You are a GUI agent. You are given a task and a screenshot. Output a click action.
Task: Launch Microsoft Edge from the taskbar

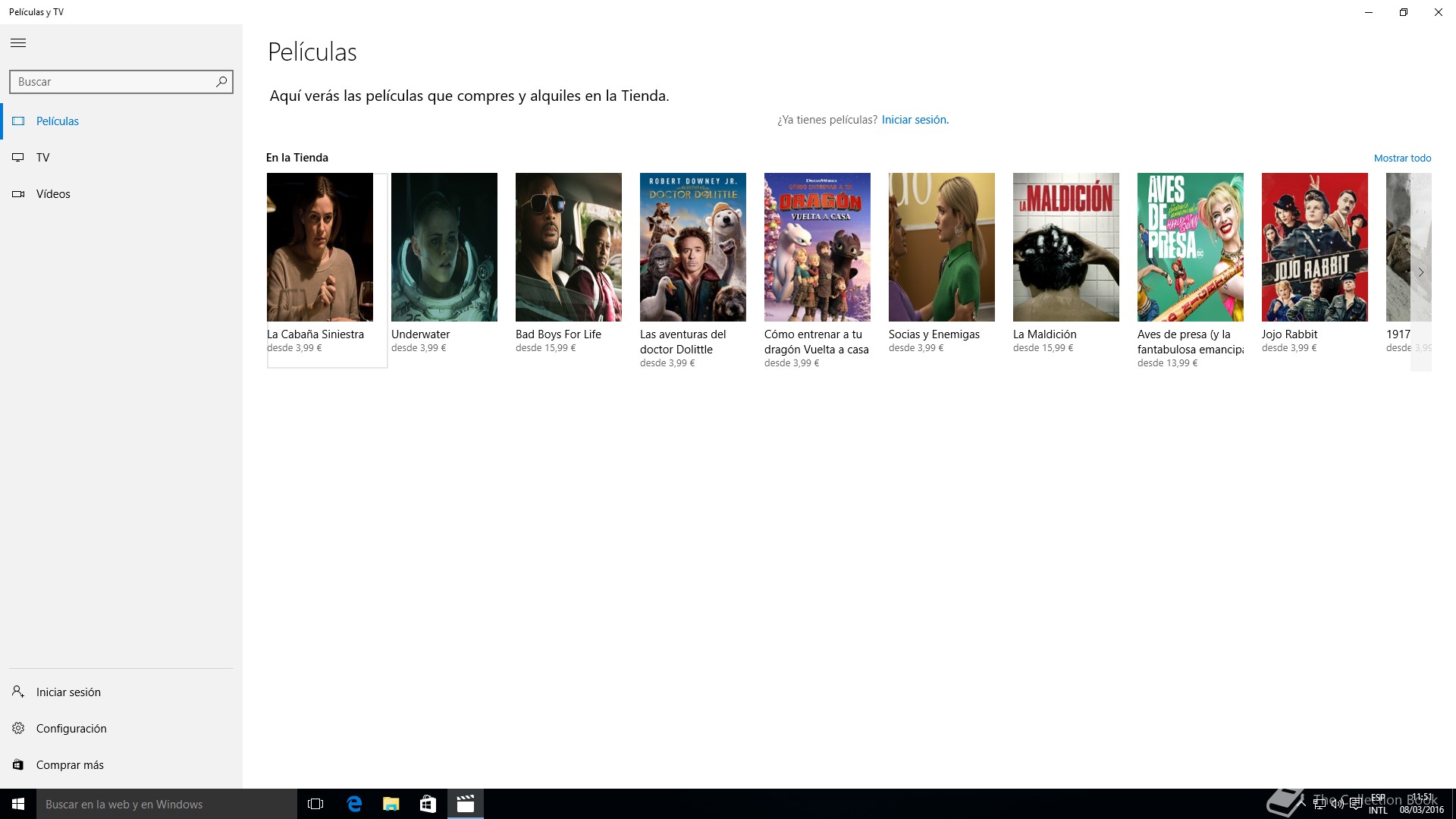[x=354, y=804]
